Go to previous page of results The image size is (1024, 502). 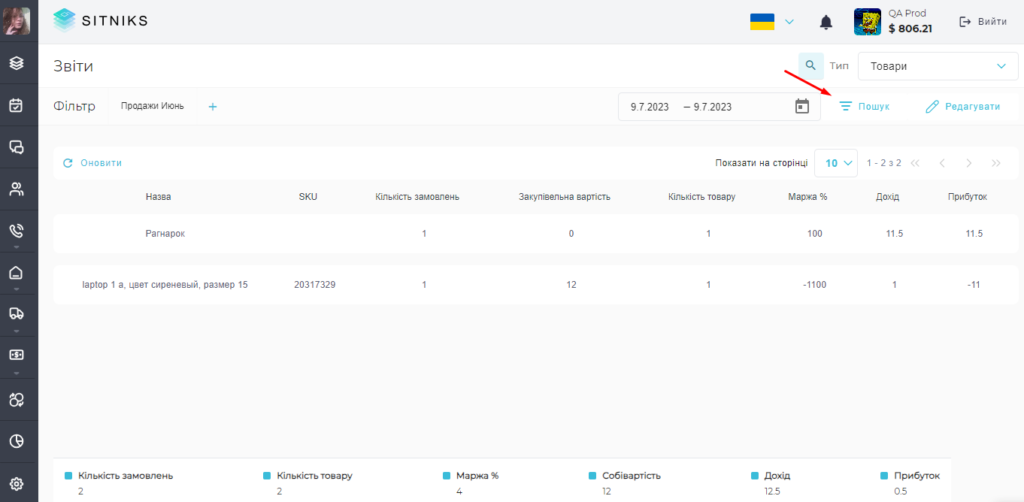[942, 163]
